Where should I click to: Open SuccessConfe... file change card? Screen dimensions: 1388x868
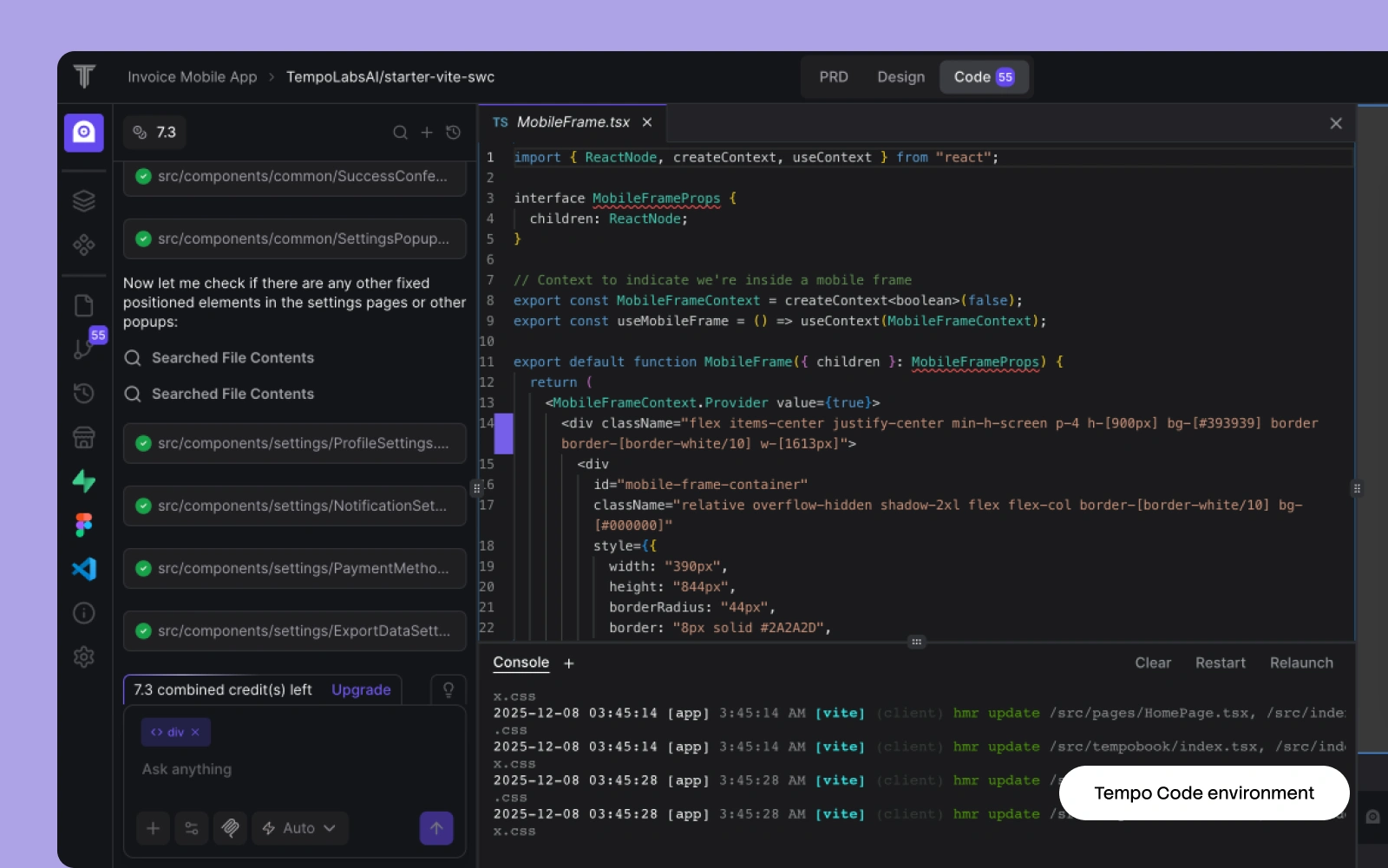click(295, 177)
